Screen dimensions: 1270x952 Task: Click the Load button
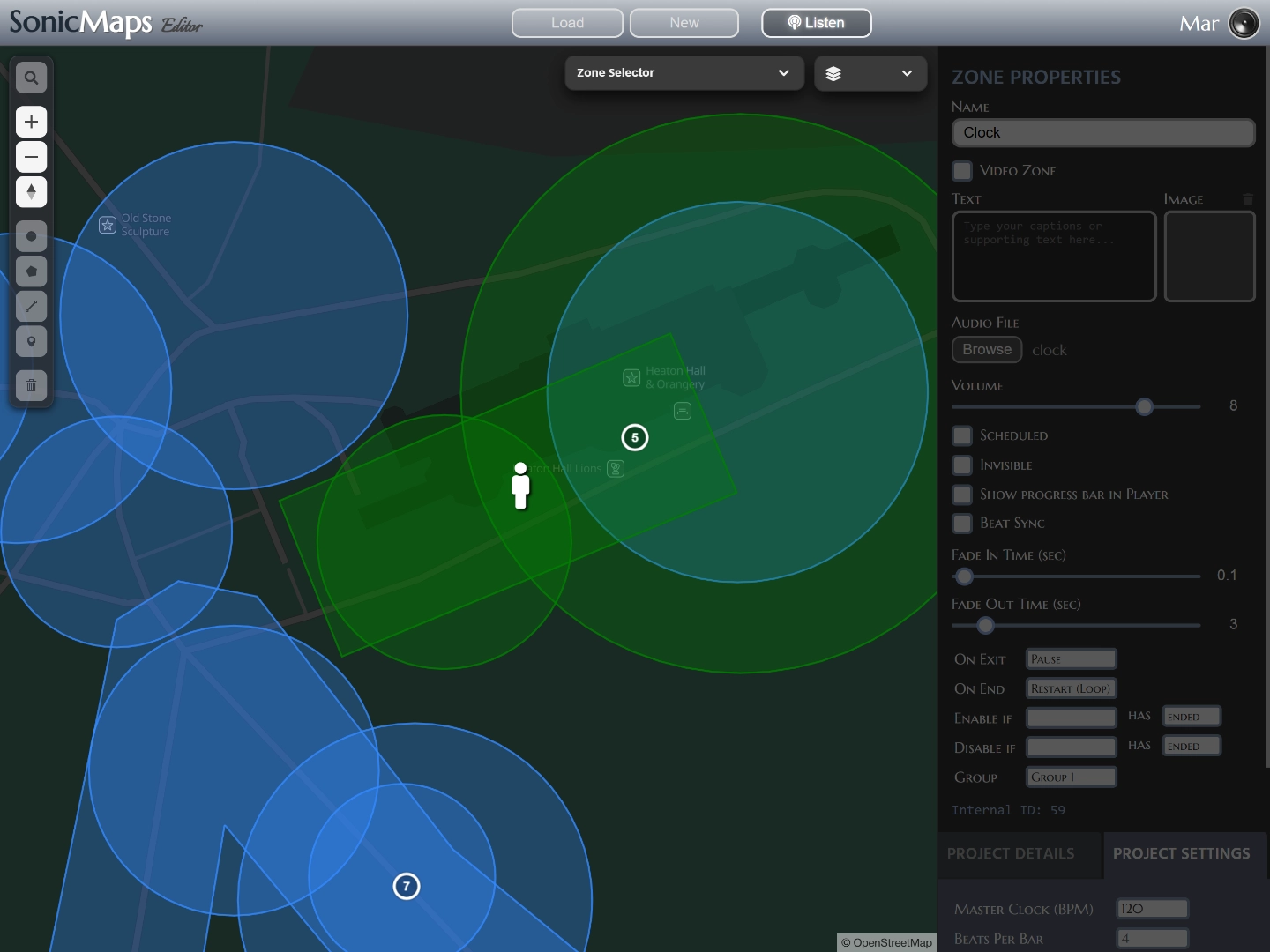click(x=568, y=23)
